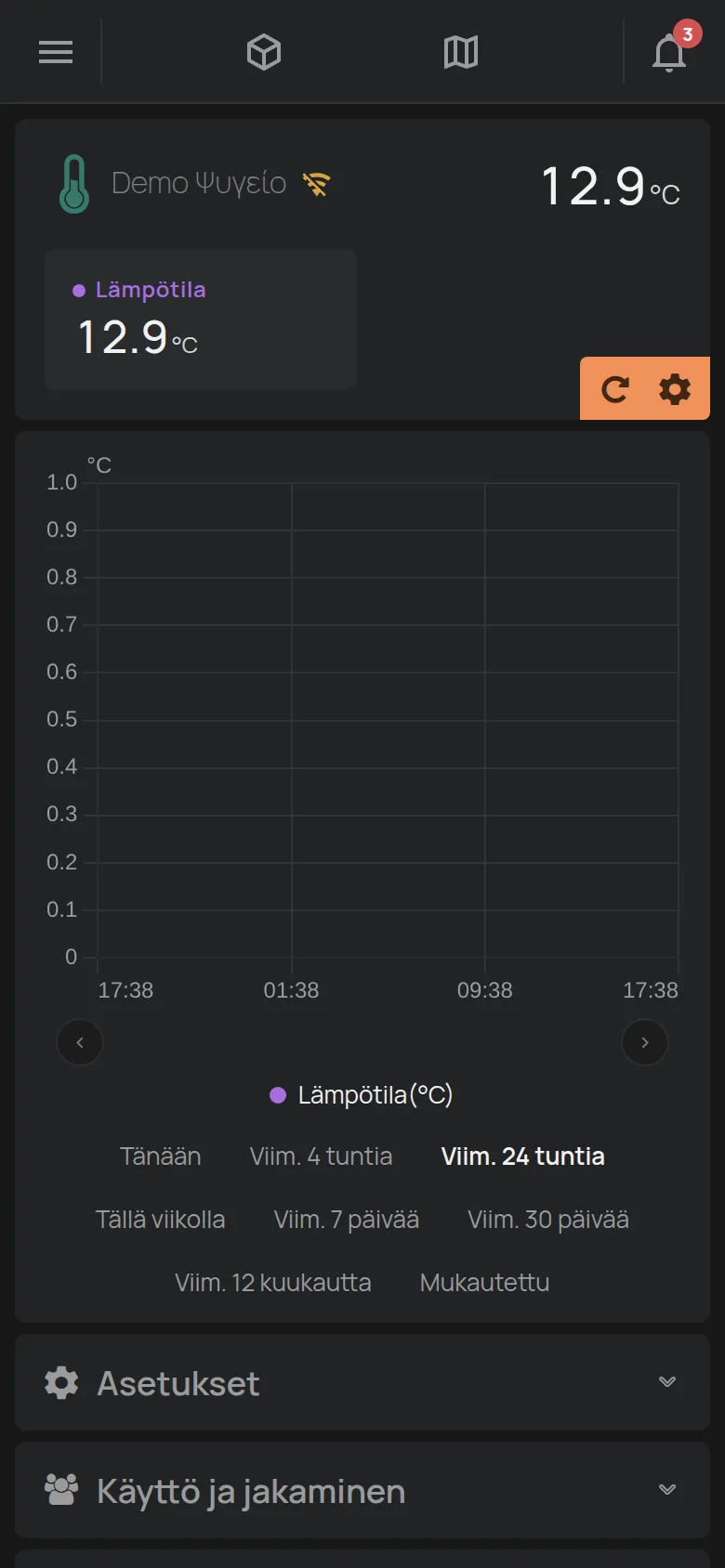Image resolution: width=725 pixels, height=1568 pixels.
Task: Select the Lämpötila sensor card
Action: 201,320
